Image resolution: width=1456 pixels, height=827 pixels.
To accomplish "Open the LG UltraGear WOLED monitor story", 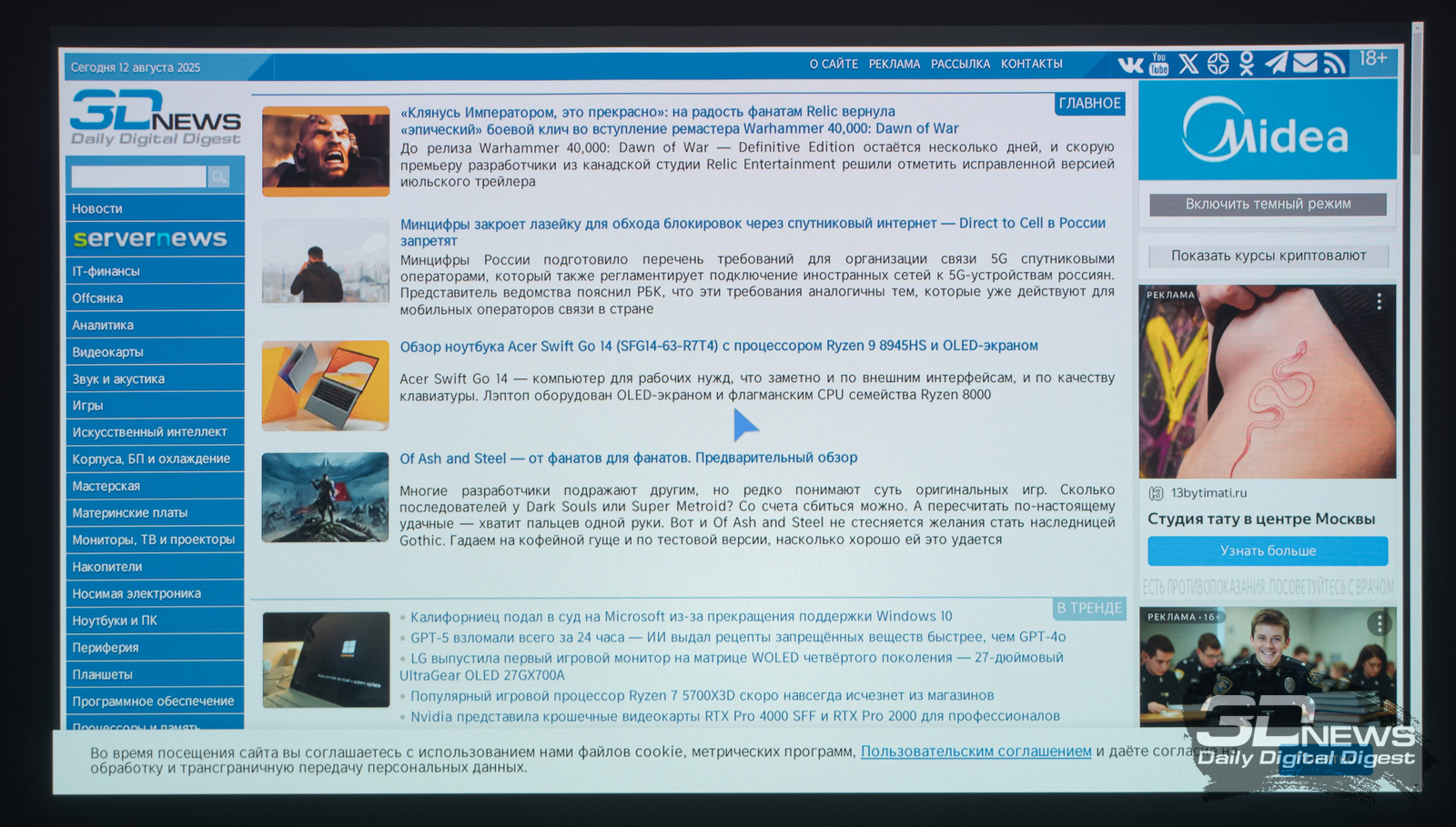I will (733, 666).
